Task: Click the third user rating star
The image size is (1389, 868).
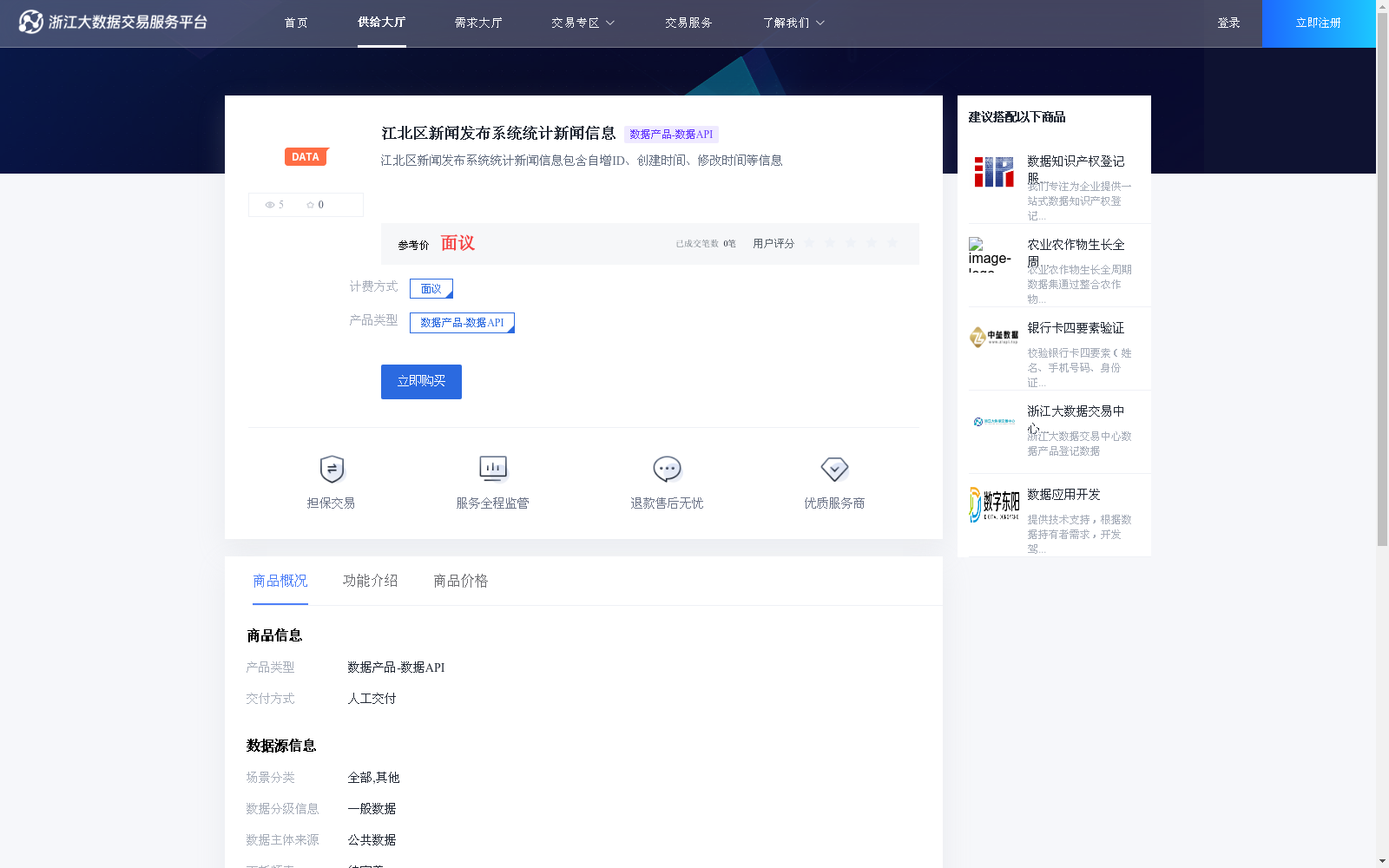Action: (x=851, y=243)
